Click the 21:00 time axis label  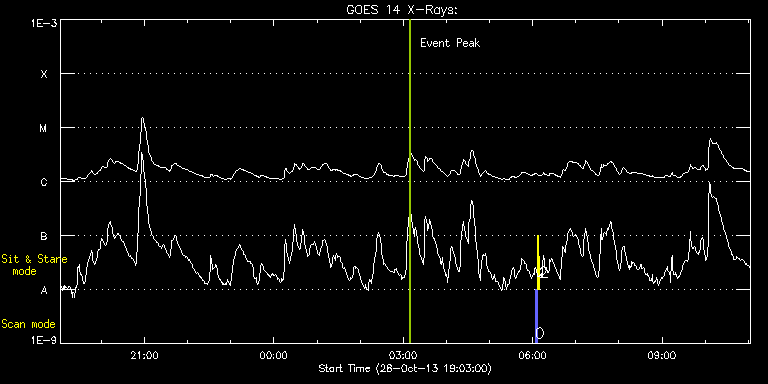[x=144, y=355]
